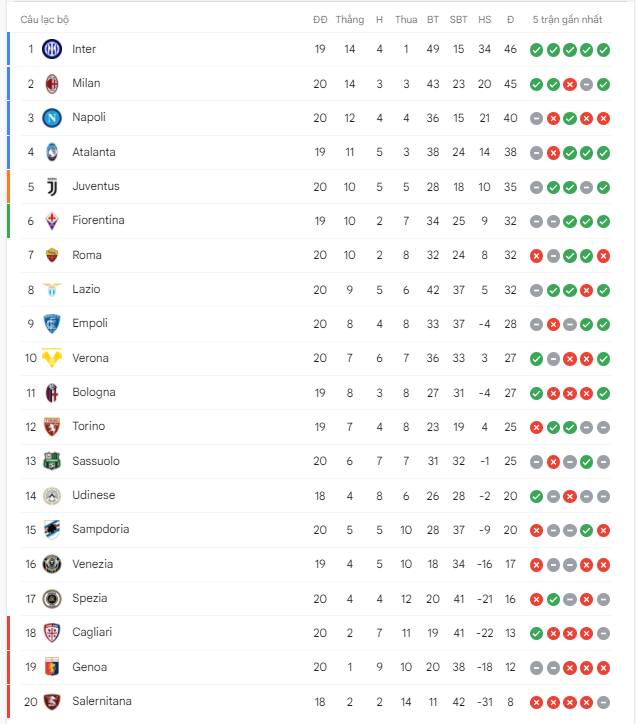Image resolution: width=636 pixels, height=724 pixels.
Task: Click the Genoa club crest
Action: click(x=52, y=667)
